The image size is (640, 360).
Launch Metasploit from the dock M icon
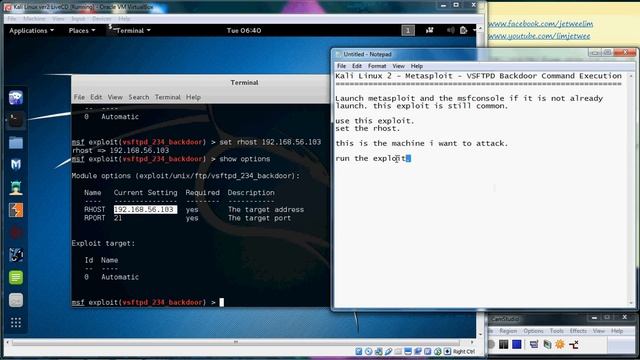[x=16, y=164]
